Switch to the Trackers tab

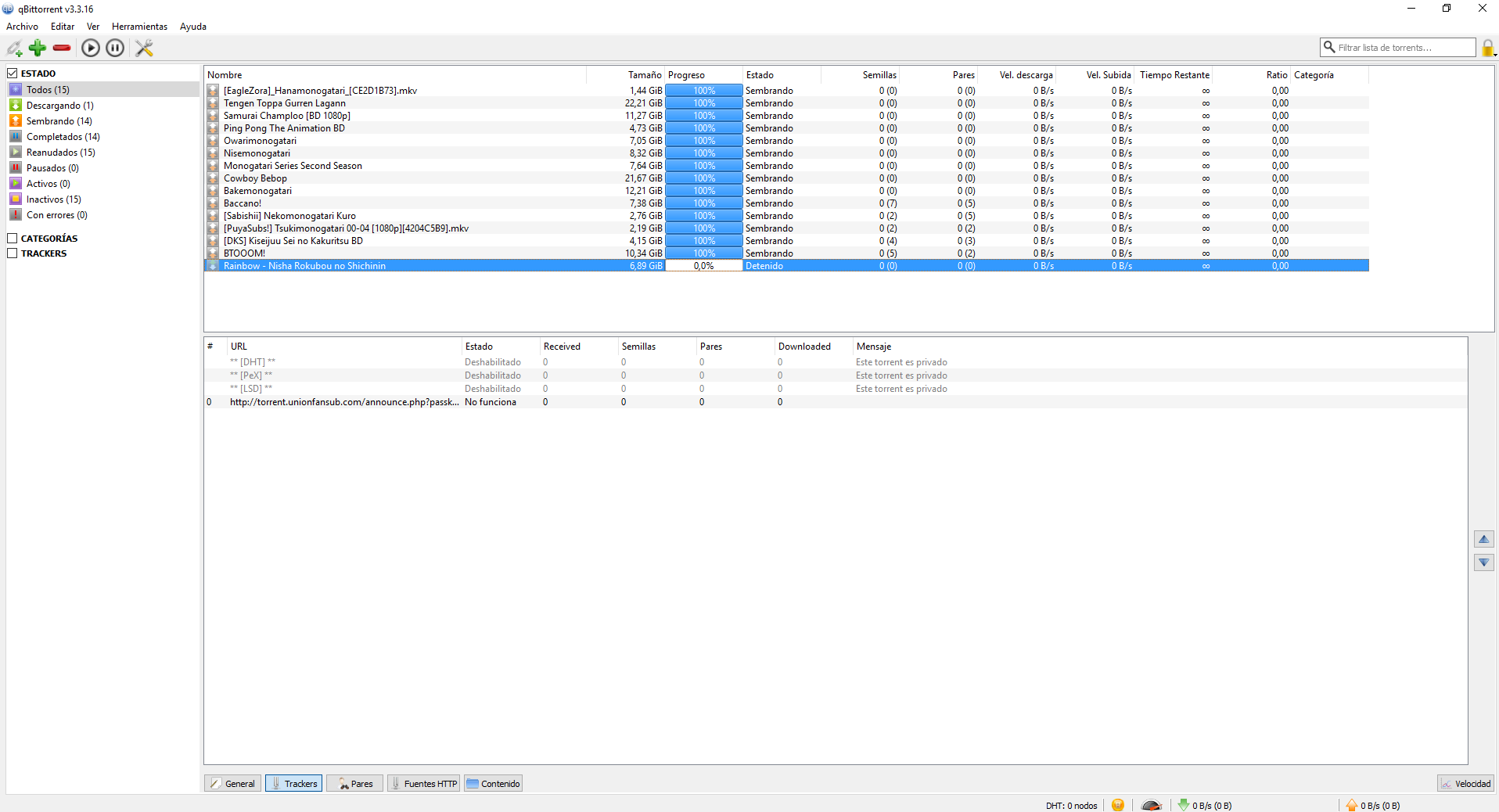coord(294,784)
